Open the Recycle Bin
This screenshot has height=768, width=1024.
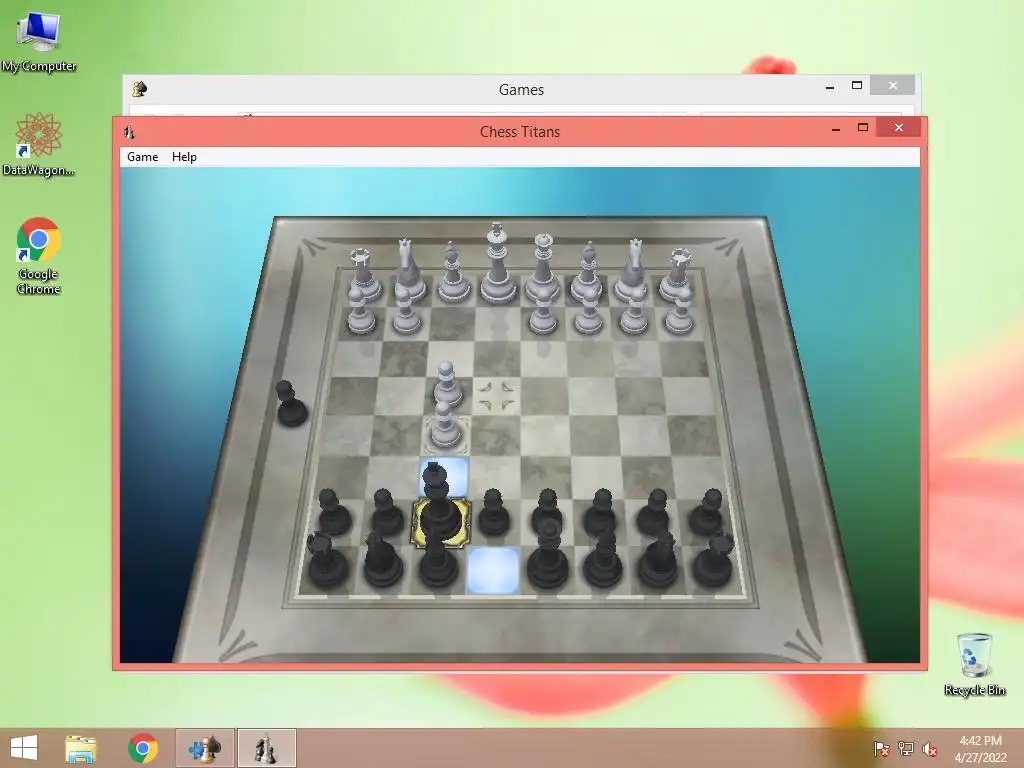[x=974, y=664]
